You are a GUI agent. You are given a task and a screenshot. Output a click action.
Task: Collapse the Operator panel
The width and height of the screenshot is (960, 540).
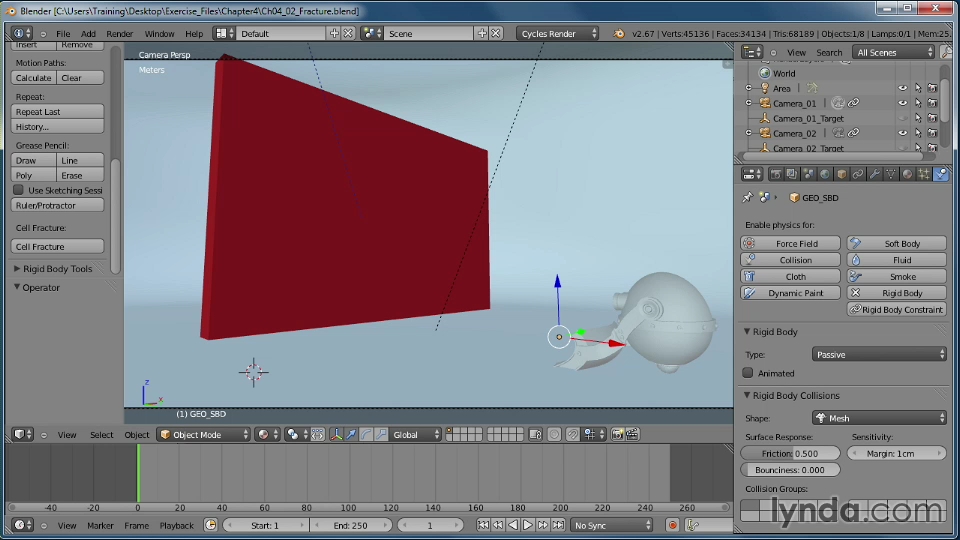click(x=17, y=287)
